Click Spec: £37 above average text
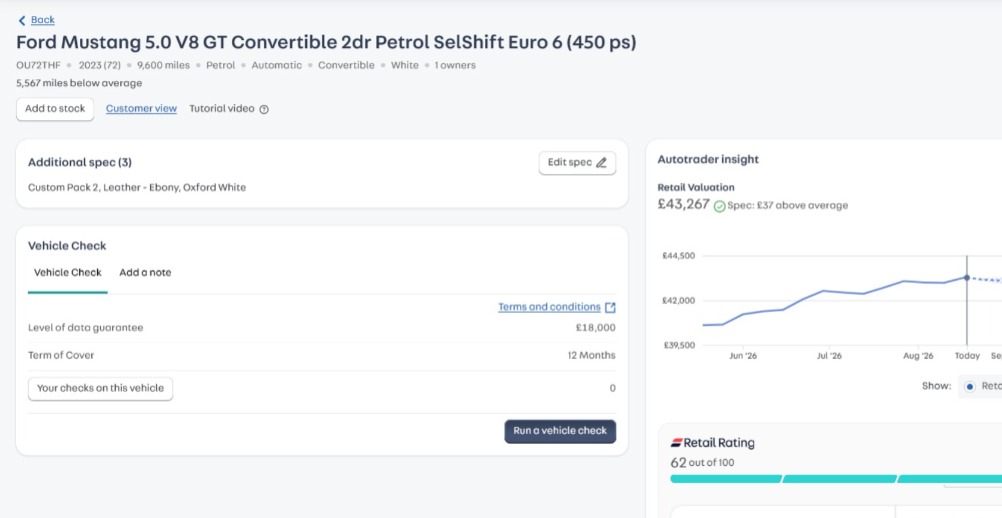This screenshot has width=1002, height=518. click(787, 206)
